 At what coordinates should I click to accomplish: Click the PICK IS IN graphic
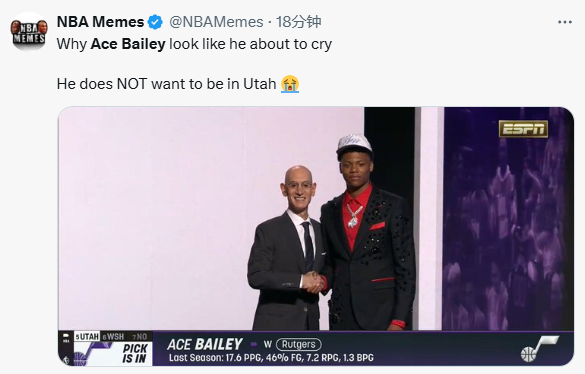135,353
